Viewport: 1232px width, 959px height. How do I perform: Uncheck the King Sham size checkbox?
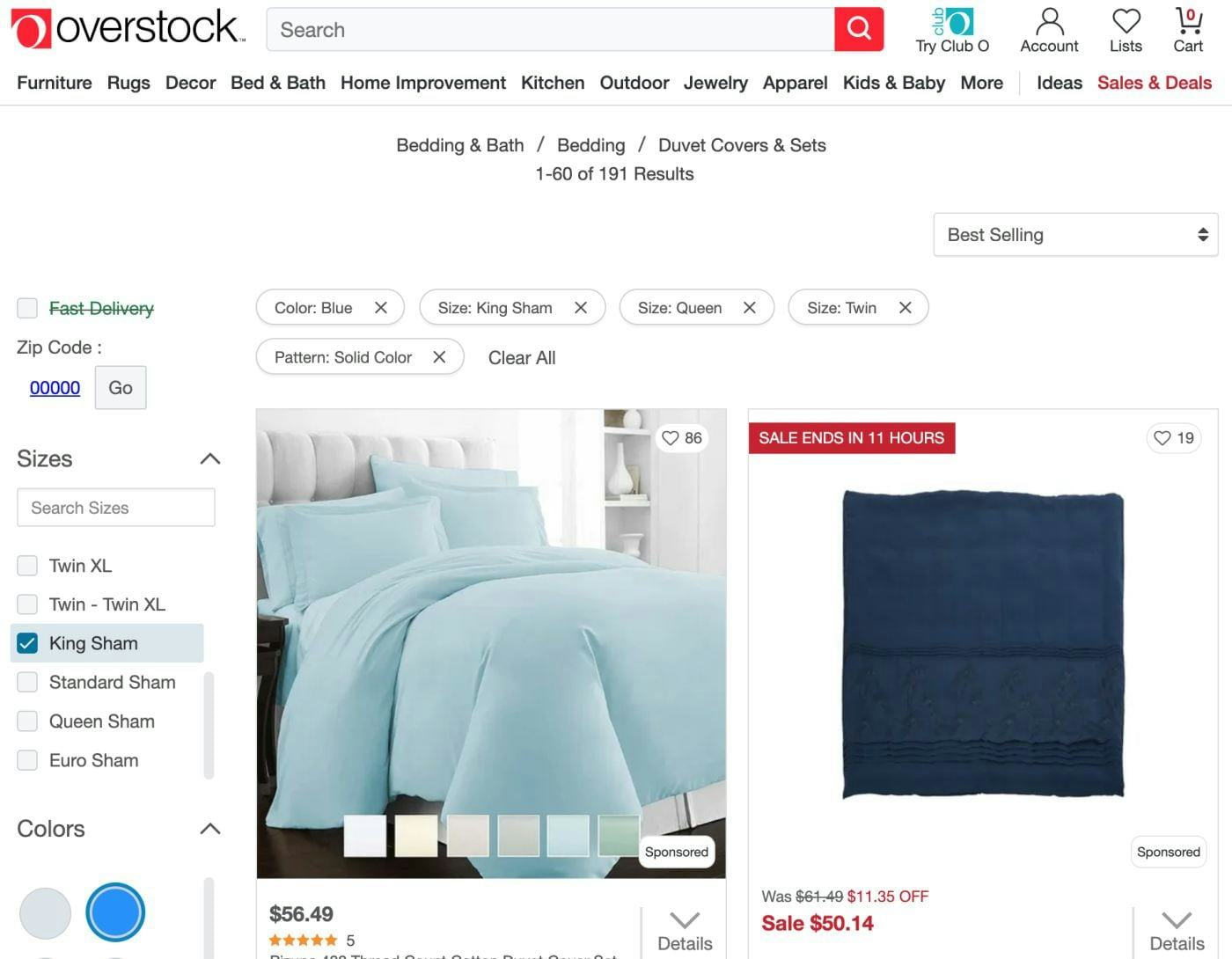pyautogui.click(x=27, y=643)
